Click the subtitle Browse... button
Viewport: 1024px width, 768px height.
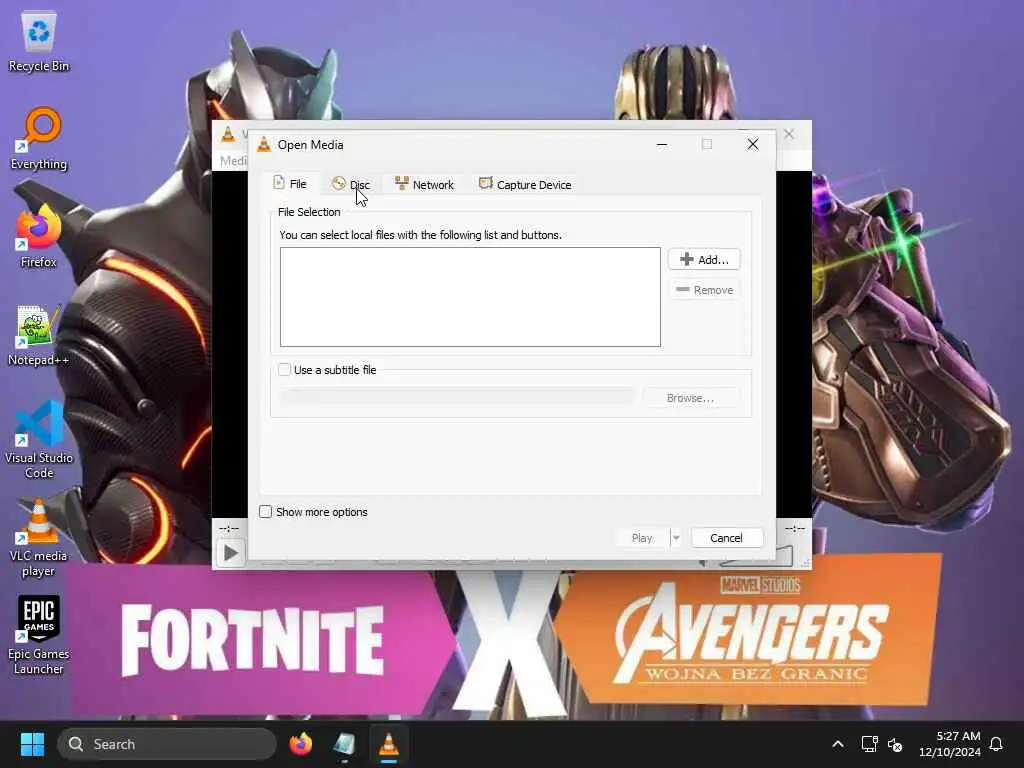pos(690,398)
